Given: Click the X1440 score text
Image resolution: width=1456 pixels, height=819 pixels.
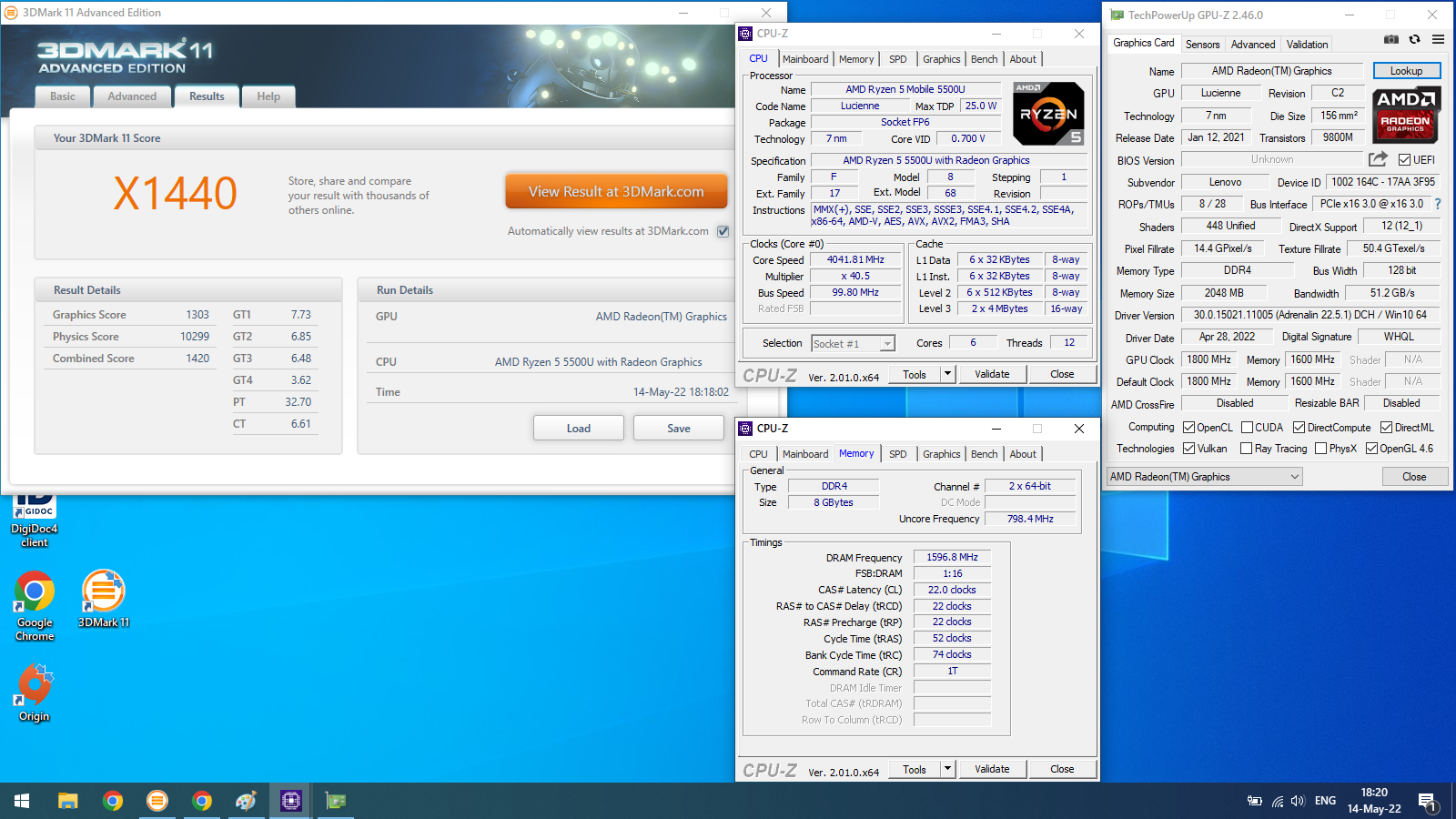Looking at the screenshot, I should coord(175,193).
